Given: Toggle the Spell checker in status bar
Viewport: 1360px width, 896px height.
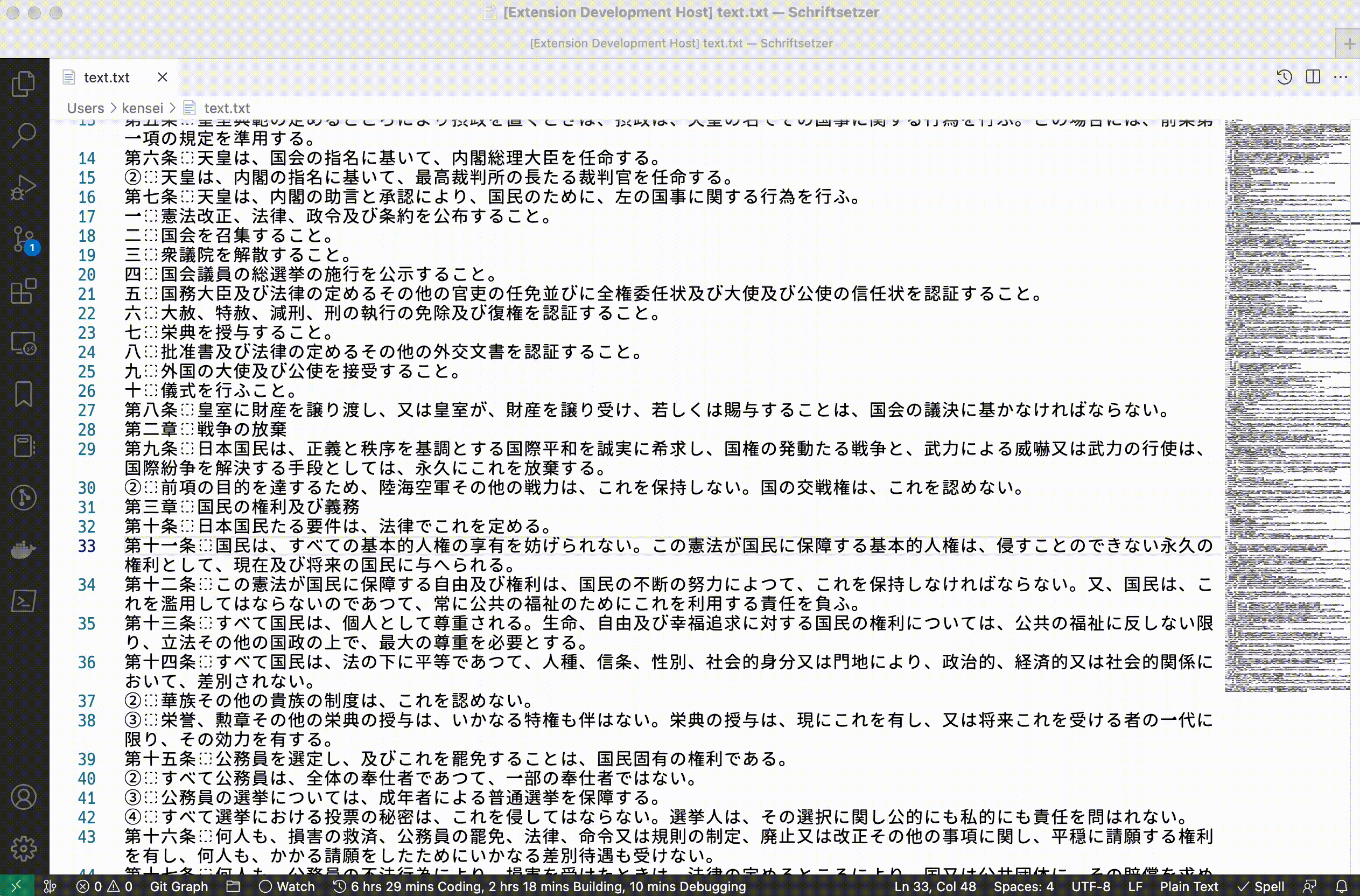Looking at the screenshot, I should [1261, 886].
